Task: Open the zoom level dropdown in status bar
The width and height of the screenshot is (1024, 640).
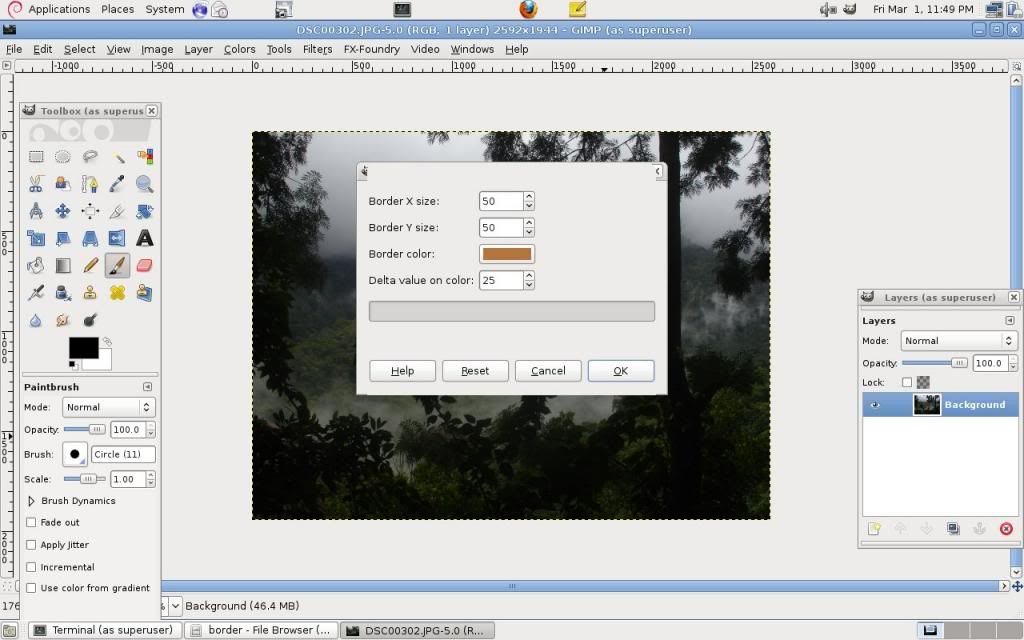Action: pyautogui.click(x=175, y=606)
